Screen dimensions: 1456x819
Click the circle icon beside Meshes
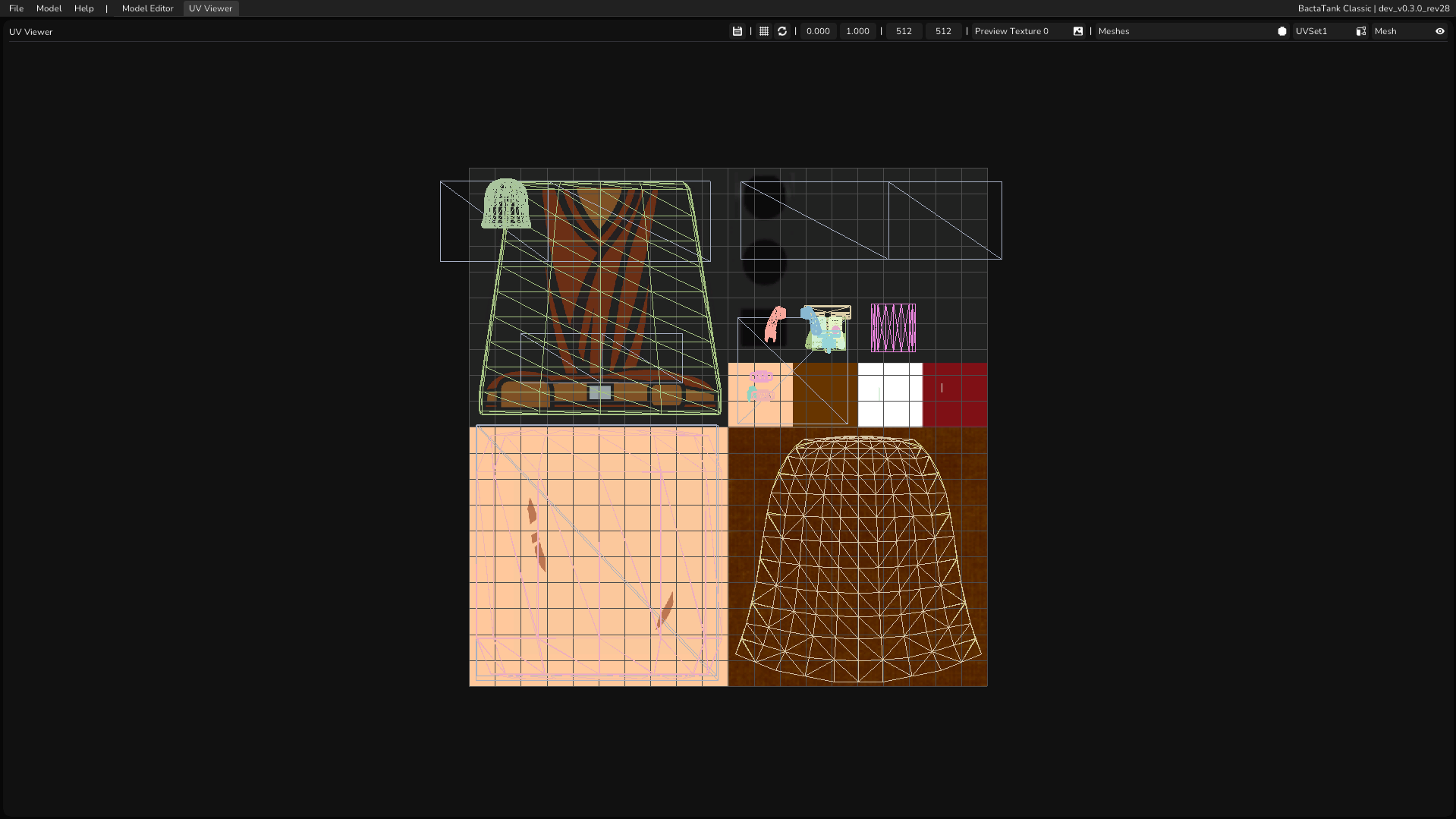click(x=1282, y=31)
